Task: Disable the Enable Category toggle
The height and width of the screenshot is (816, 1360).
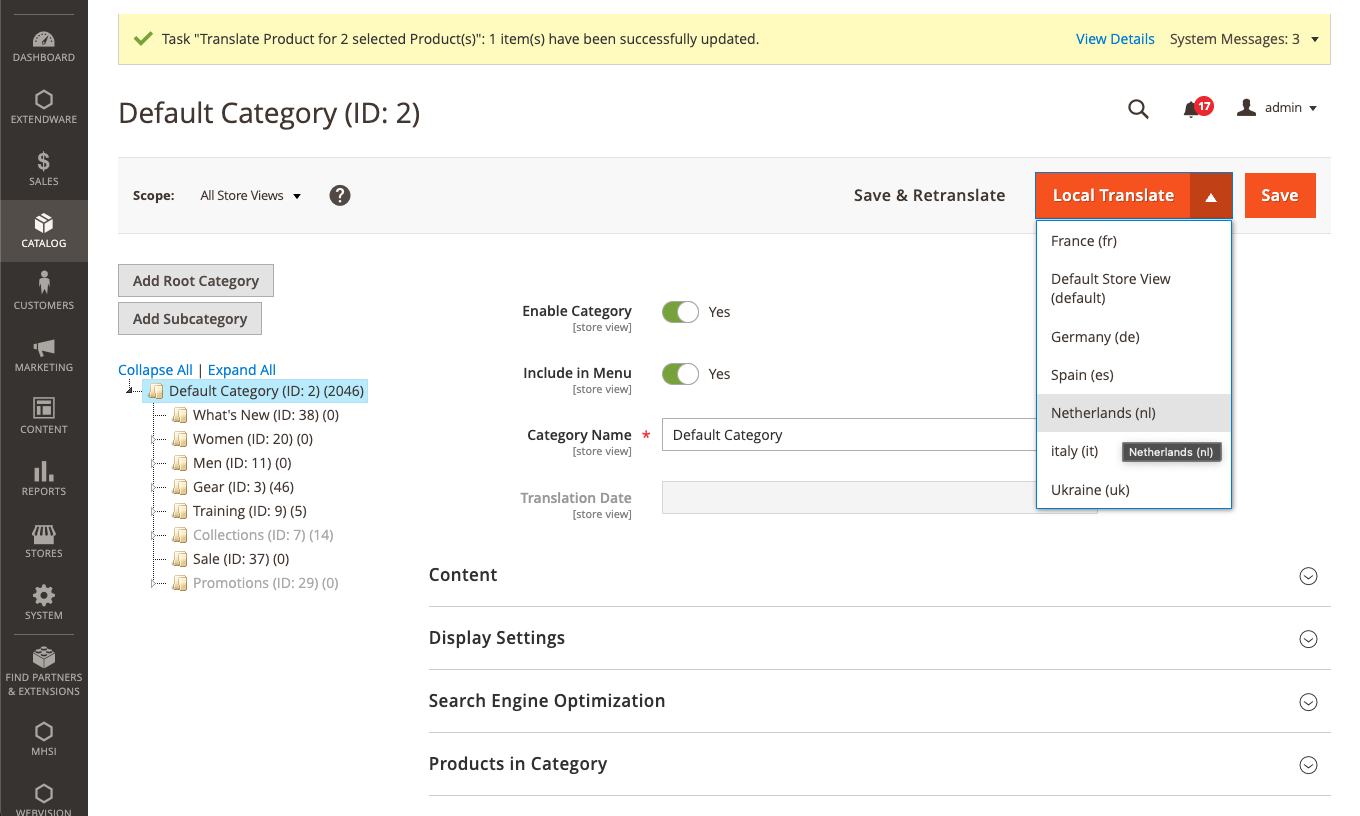Action: [680, 312]
